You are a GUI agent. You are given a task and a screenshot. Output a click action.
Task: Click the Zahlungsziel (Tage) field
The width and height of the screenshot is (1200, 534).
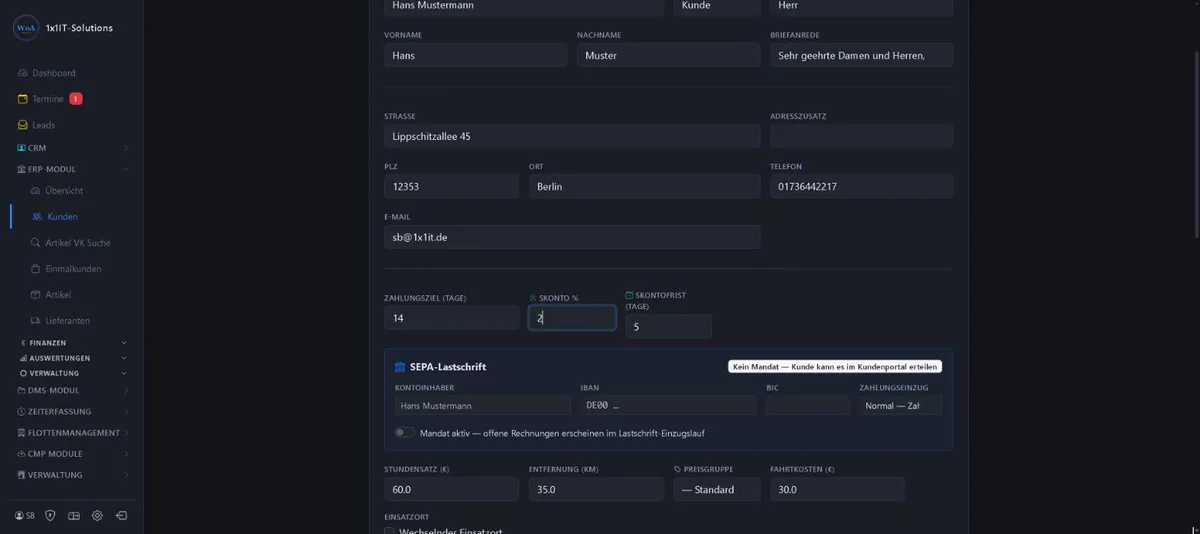click(451, 318)
